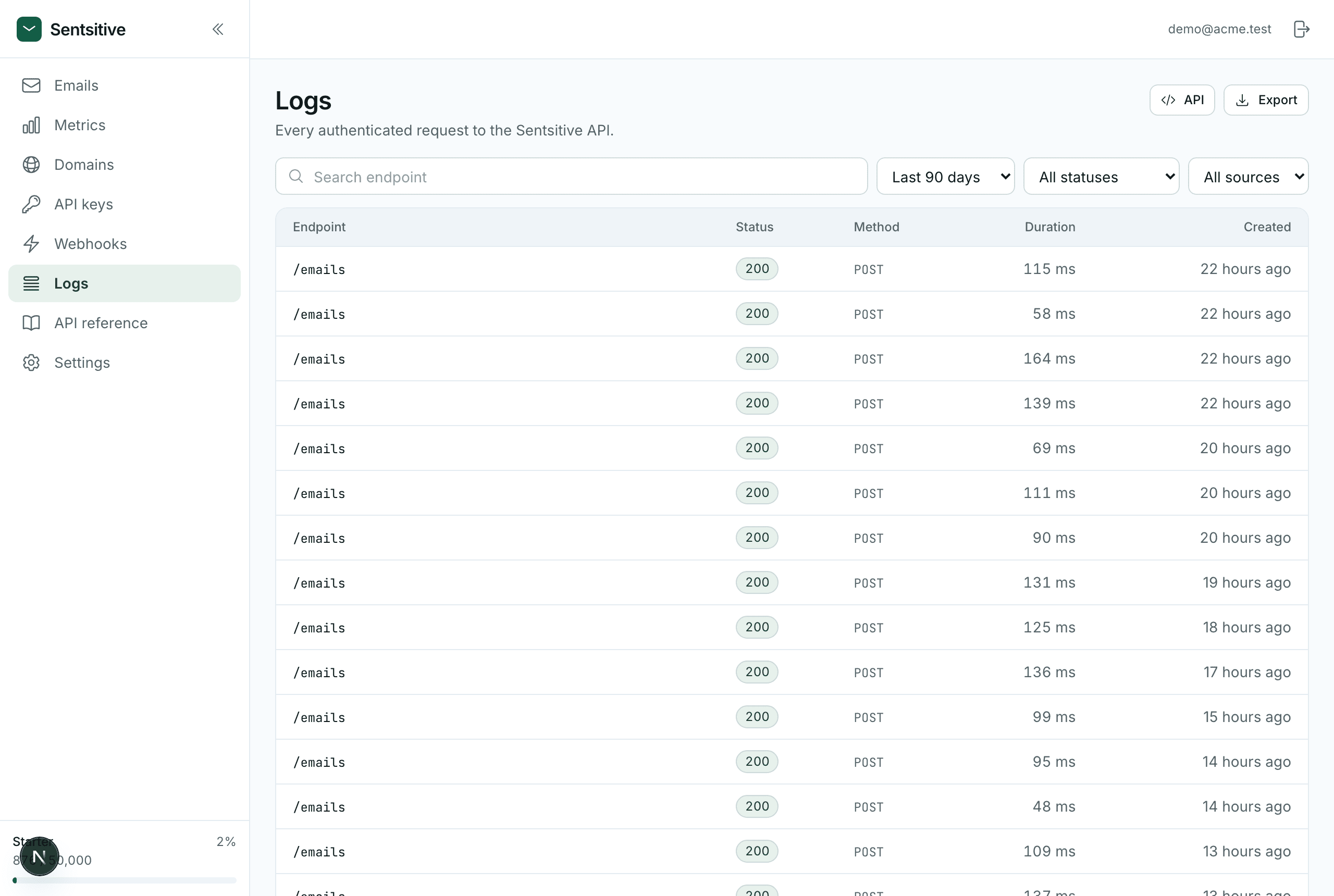Click the Webhooks lightning bolt icon
The height and width of the screenshot is (896, 1334).
point(31,244)
